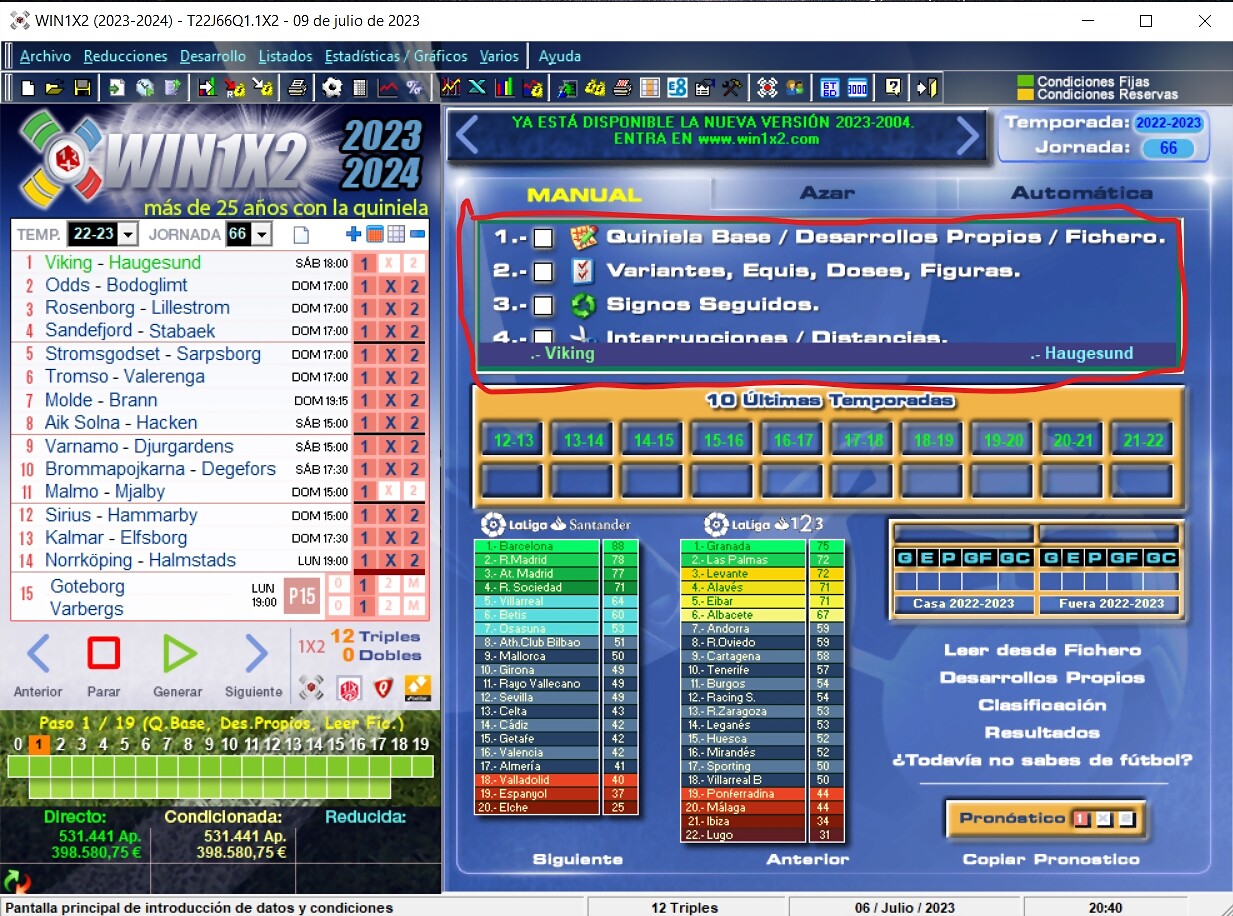The height and width of the screenshot is (916, 1233).
Task: Click the soccer ball toolbar icon
Action: [x=331, y=88]
